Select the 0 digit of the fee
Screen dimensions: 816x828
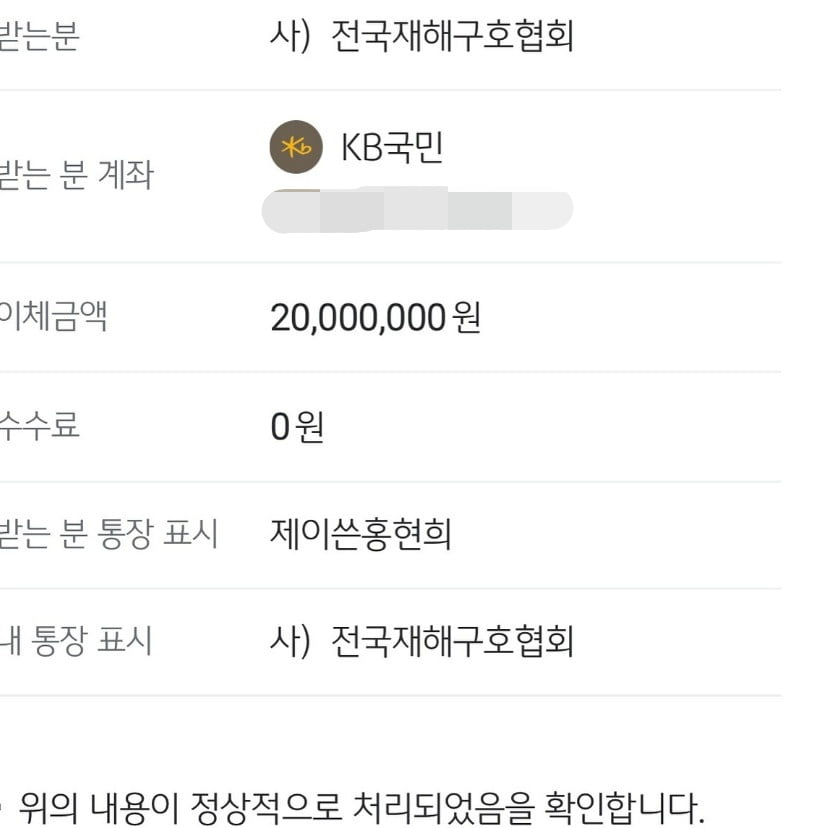[280, 427]
